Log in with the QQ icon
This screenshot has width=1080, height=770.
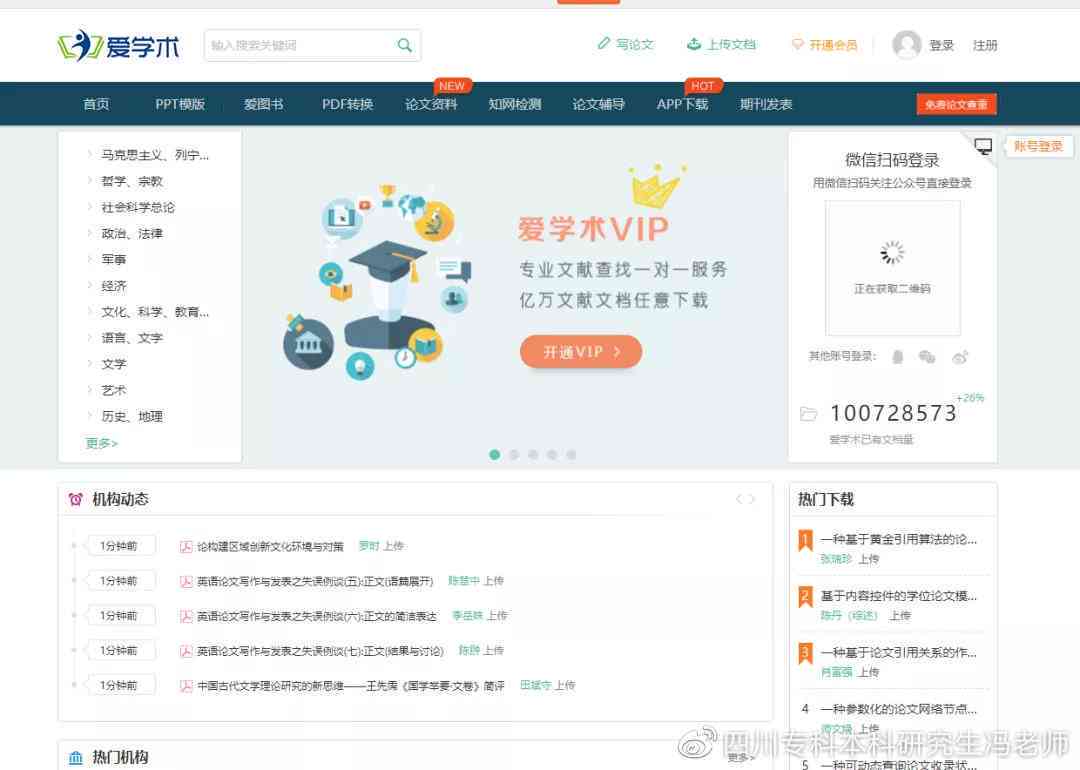[897, 357]
